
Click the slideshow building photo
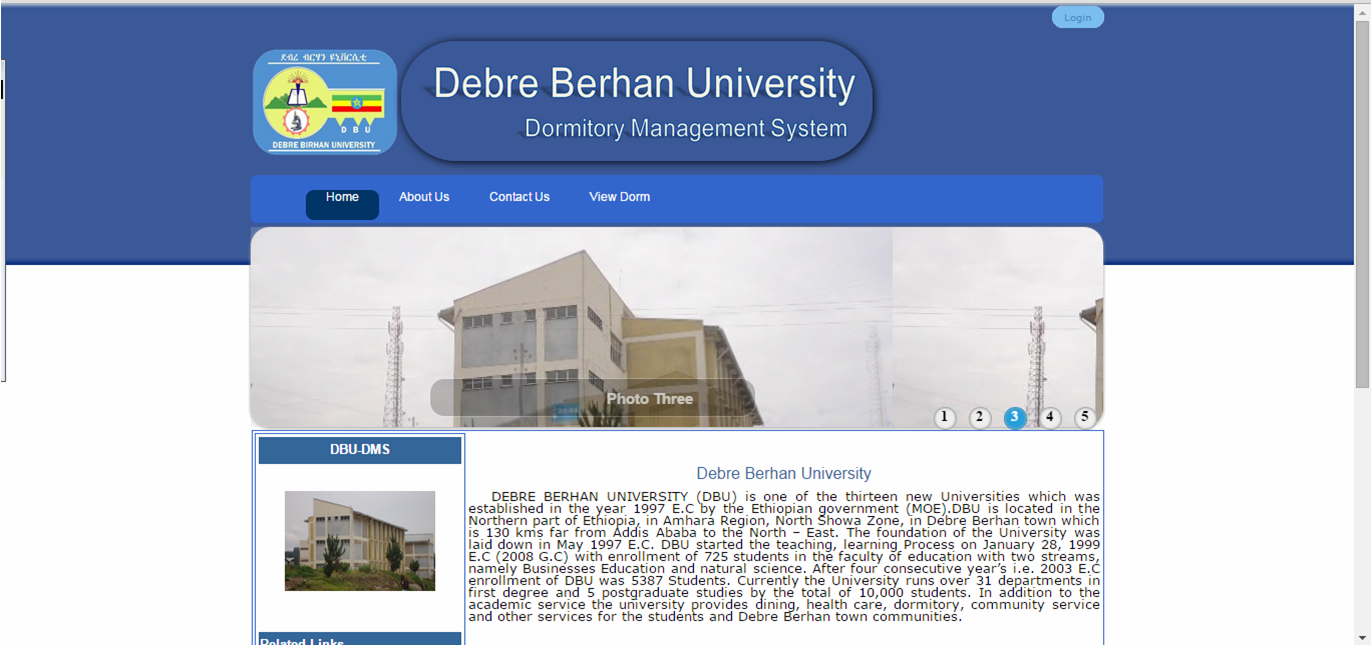[x=677, y=328]
